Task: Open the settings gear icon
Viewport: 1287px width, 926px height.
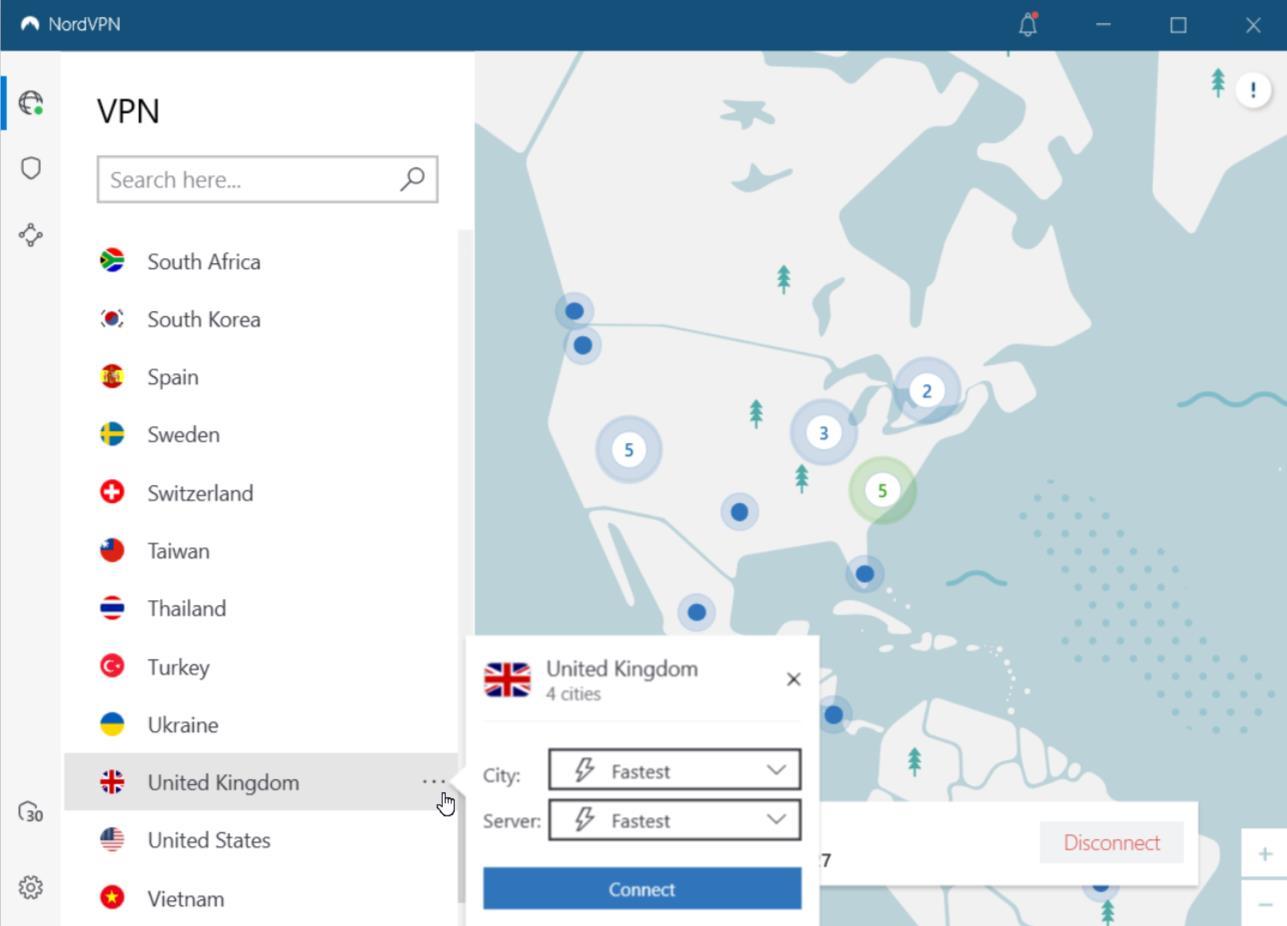Action: pyautogui.click(x=31, y=887)
